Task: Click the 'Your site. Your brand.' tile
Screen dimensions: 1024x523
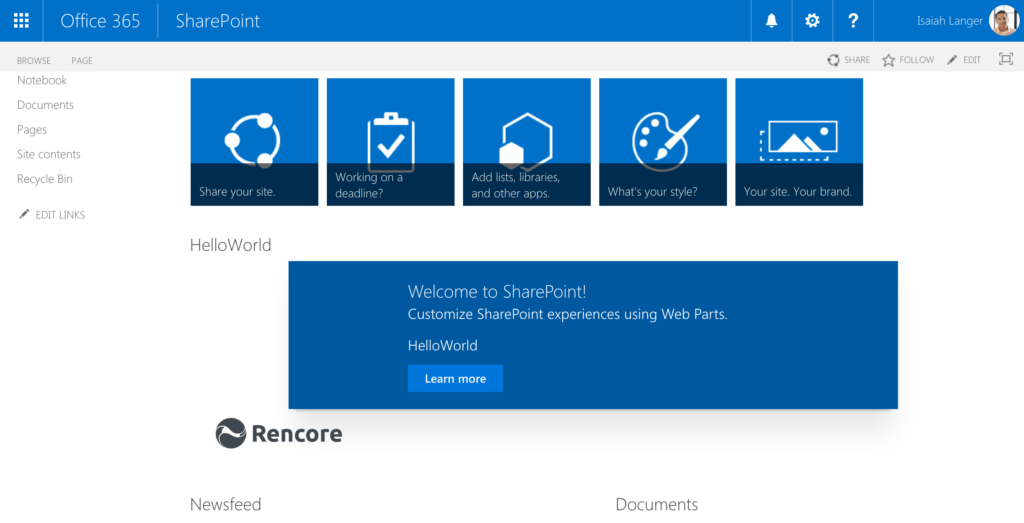Action: tap(798, 142)
